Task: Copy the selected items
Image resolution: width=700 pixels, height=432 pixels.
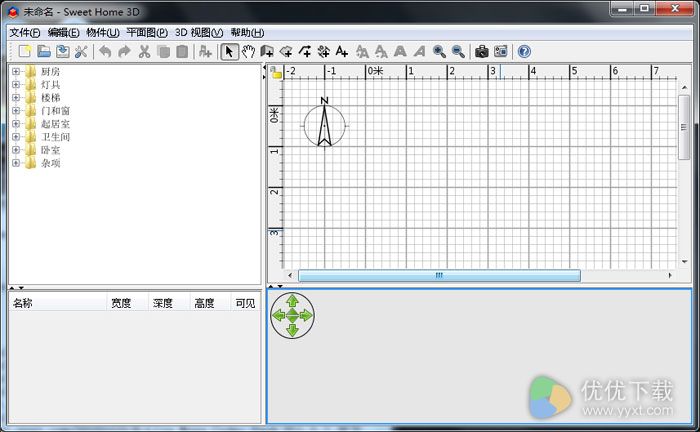Action: (163, 52)
